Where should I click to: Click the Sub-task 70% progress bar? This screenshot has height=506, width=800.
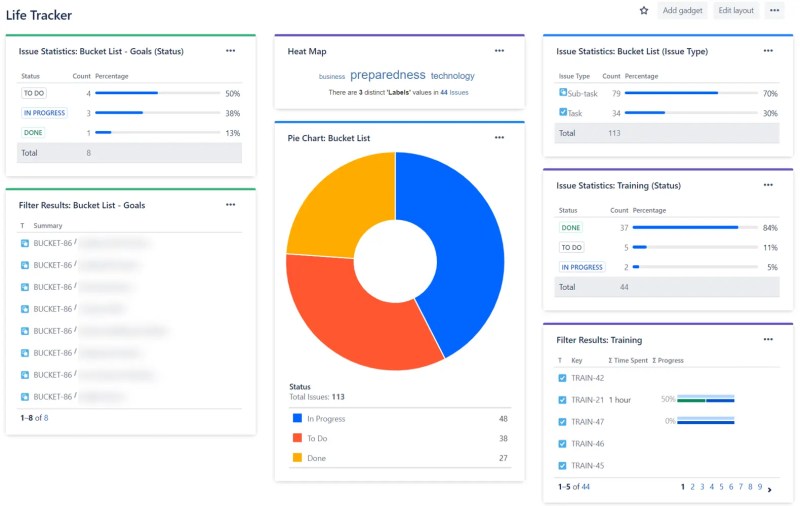(691, 93)
